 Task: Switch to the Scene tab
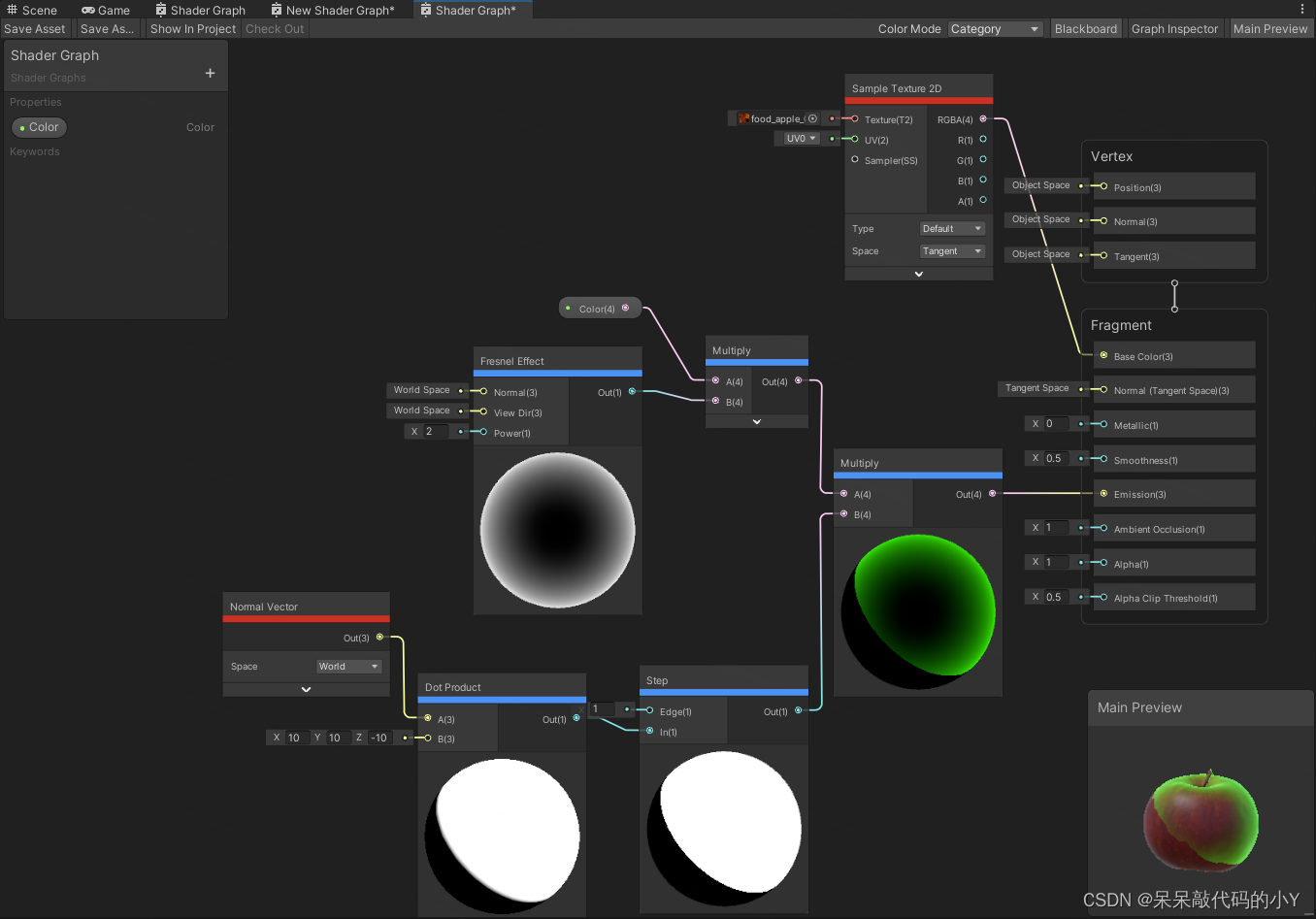32,10
